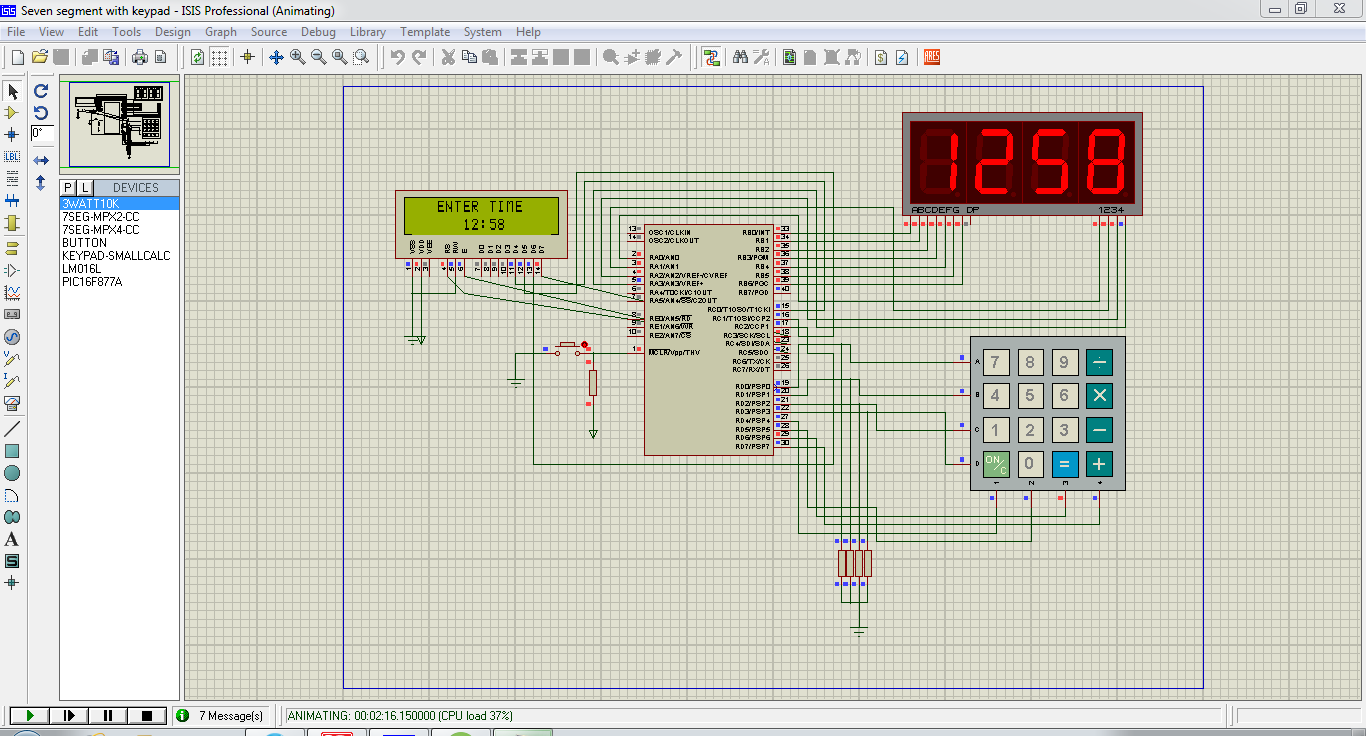Click the Open Design folder icon
This screenshot has height=736, width=1366.
pyautogui.click(x=40, y=57)
